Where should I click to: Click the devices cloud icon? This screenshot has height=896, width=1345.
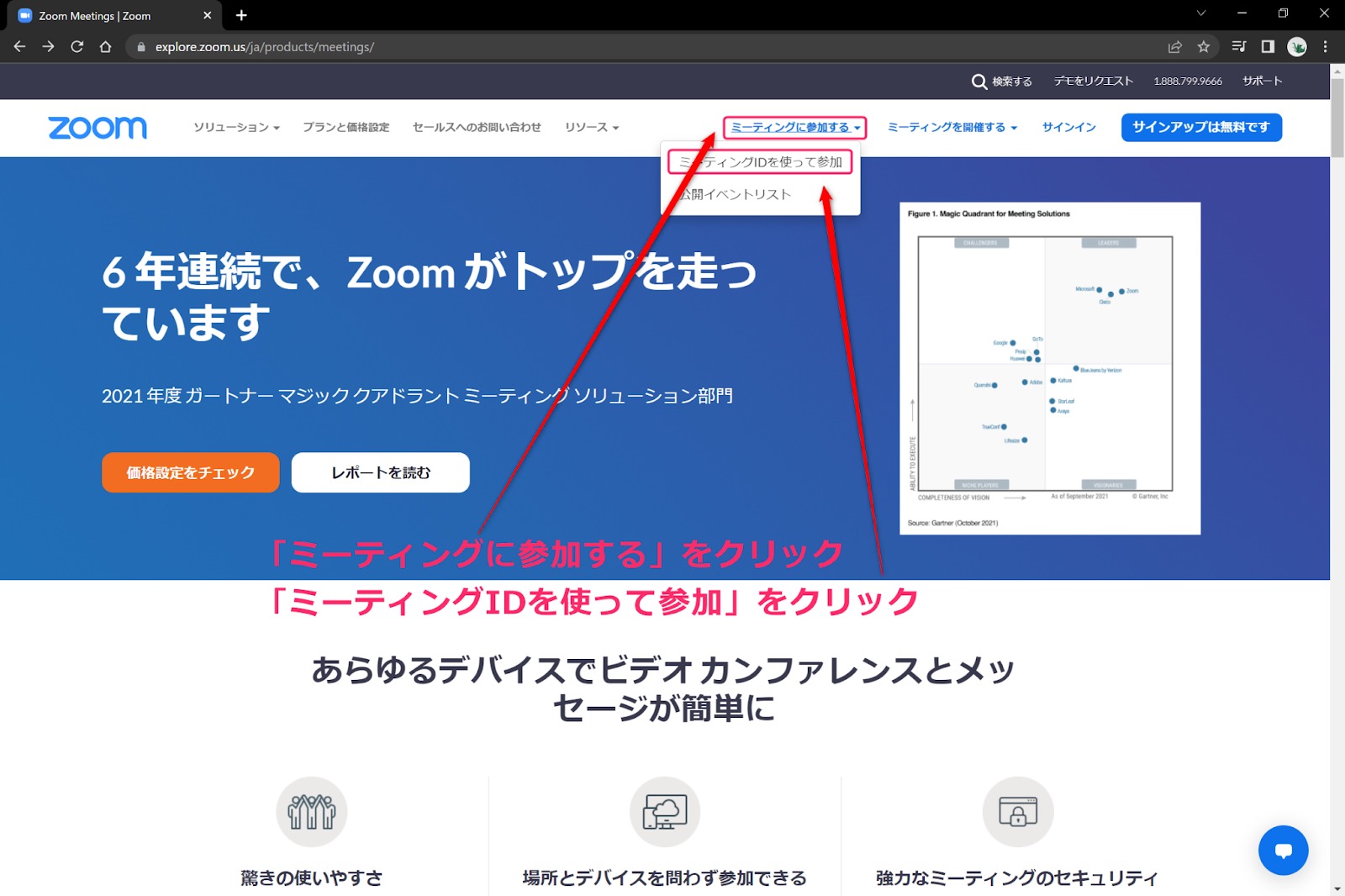pos(664,811)
